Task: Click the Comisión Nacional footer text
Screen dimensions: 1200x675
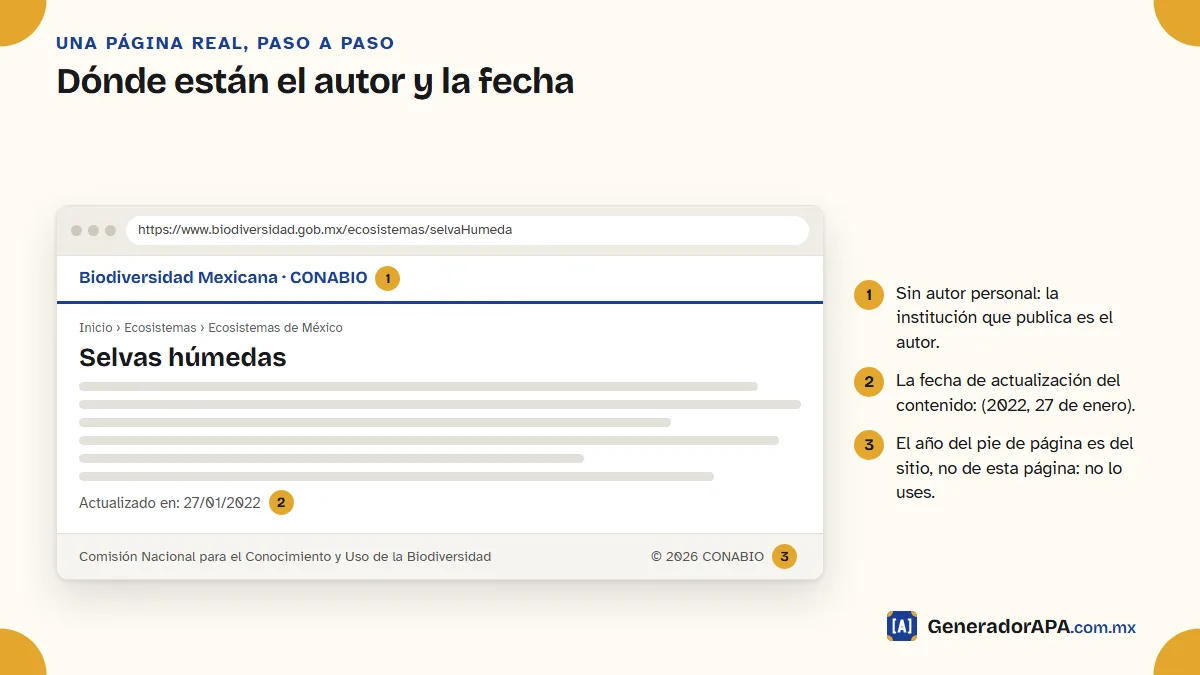Action: coord(285,557)
